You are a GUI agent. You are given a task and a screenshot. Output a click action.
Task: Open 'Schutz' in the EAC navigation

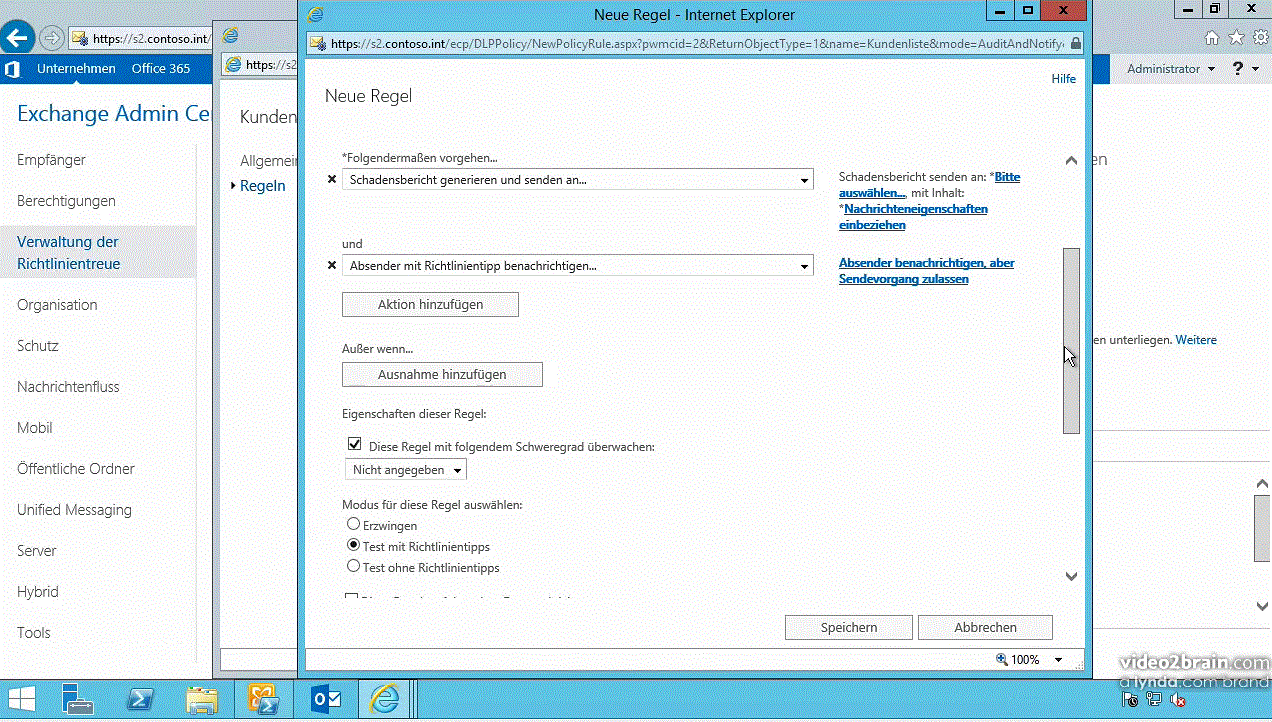(38, 346)
